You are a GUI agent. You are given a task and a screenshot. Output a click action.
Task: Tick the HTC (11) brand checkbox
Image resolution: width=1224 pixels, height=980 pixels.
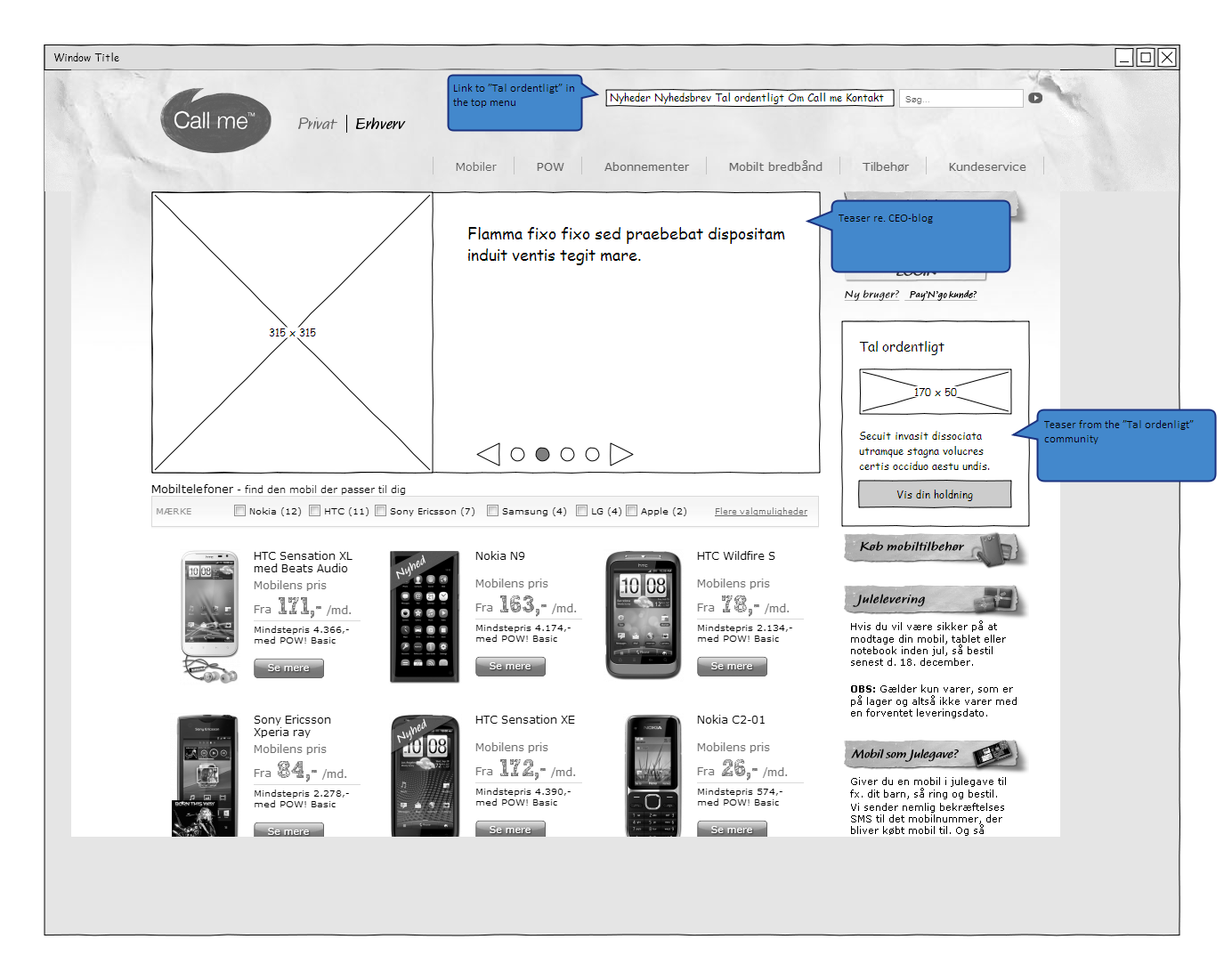click(314, 511)
